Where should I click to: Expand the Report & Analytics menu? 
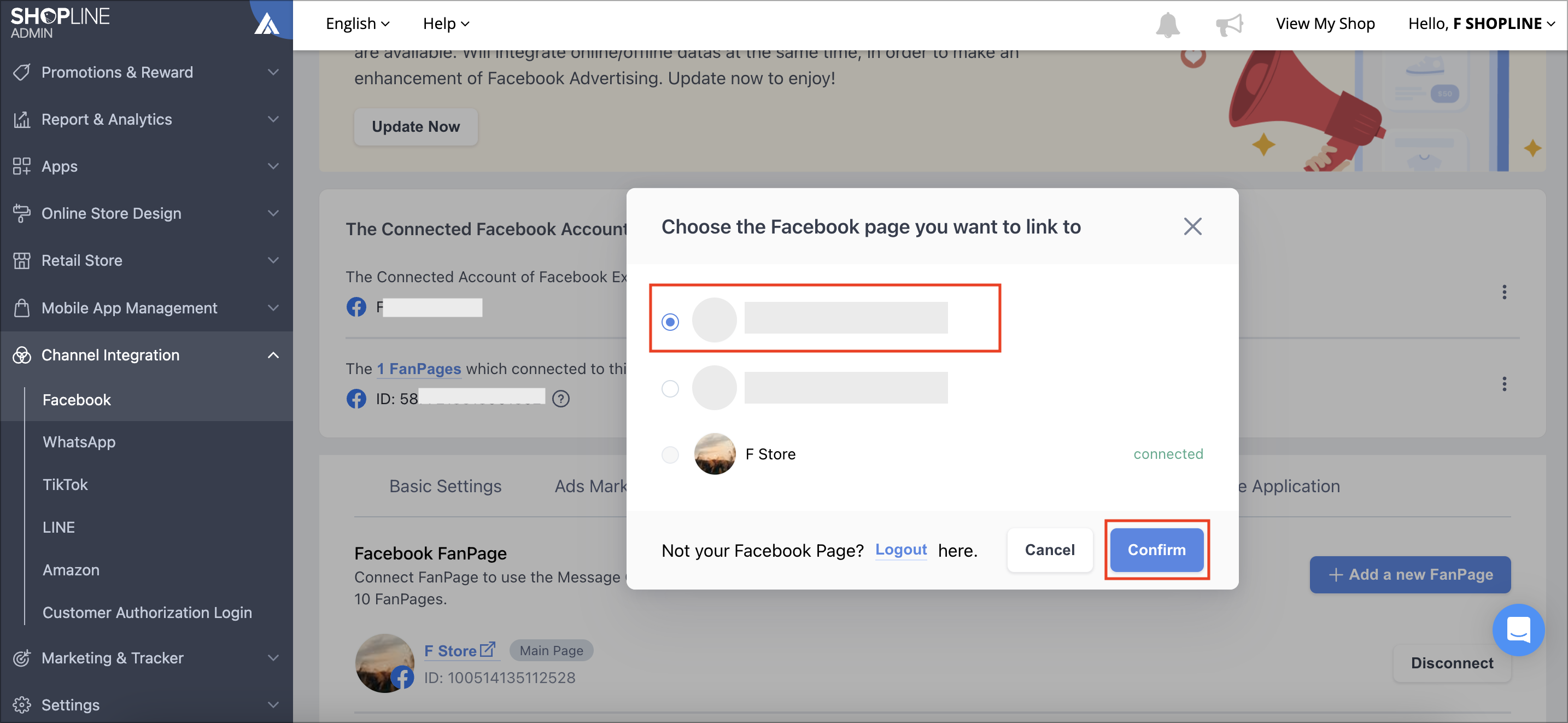tap(273, 119)
